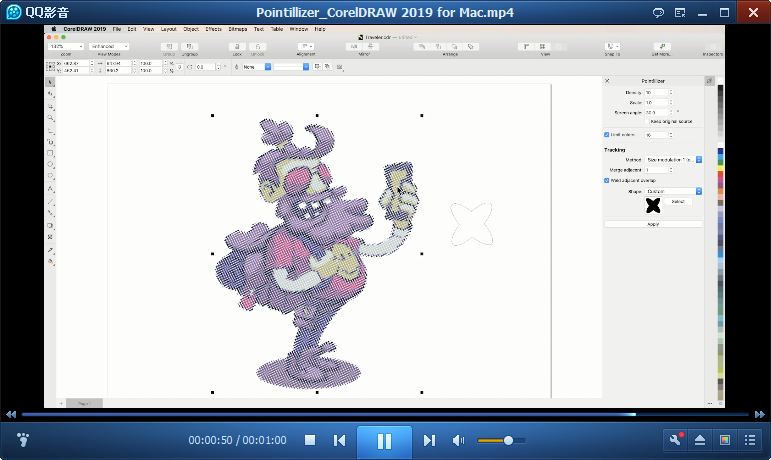Open the Zoom level dropdown

click(66, 46)
